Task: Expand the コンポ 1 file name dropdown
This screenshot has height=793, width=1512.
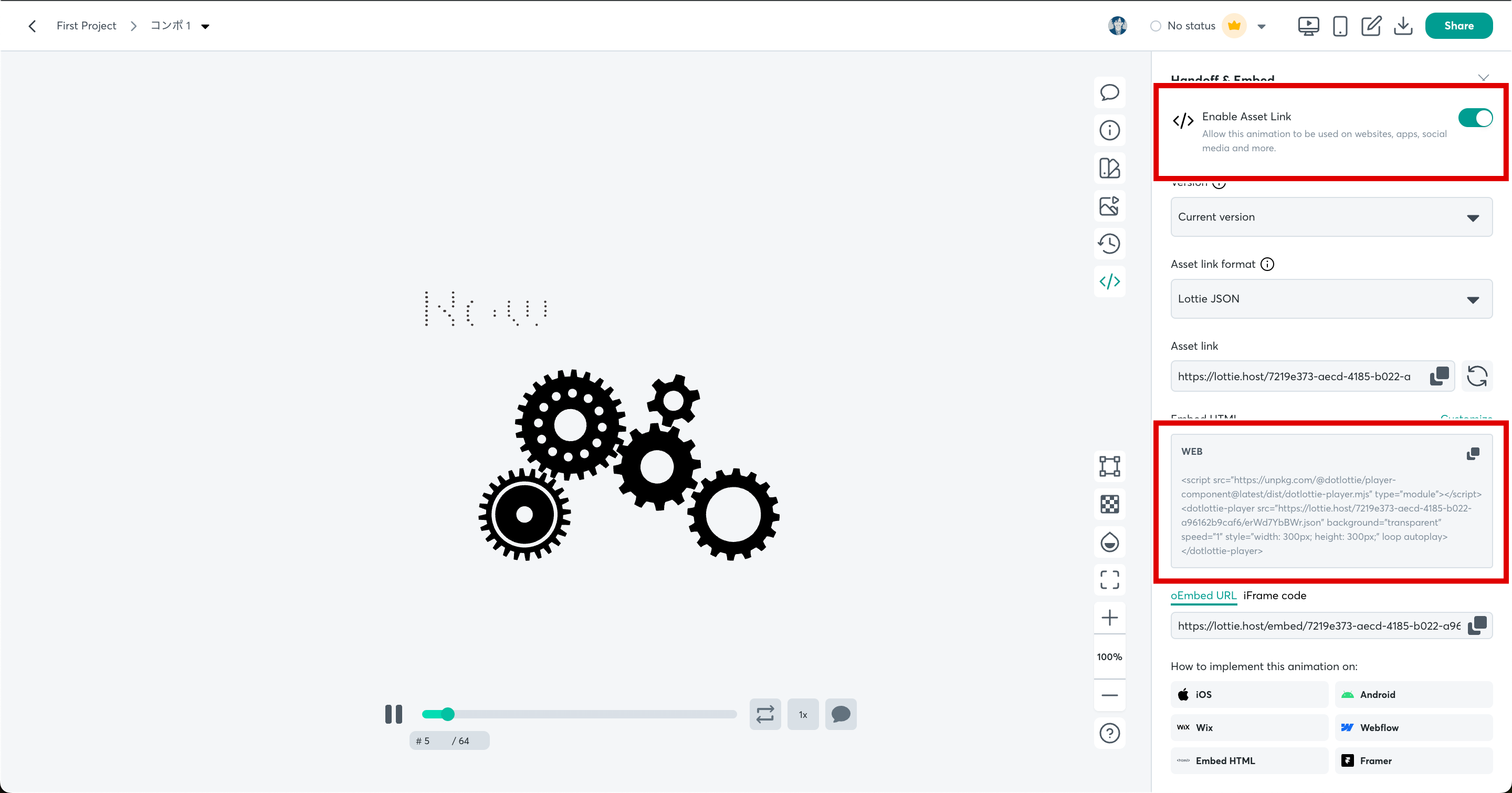Action: point(205,26)
